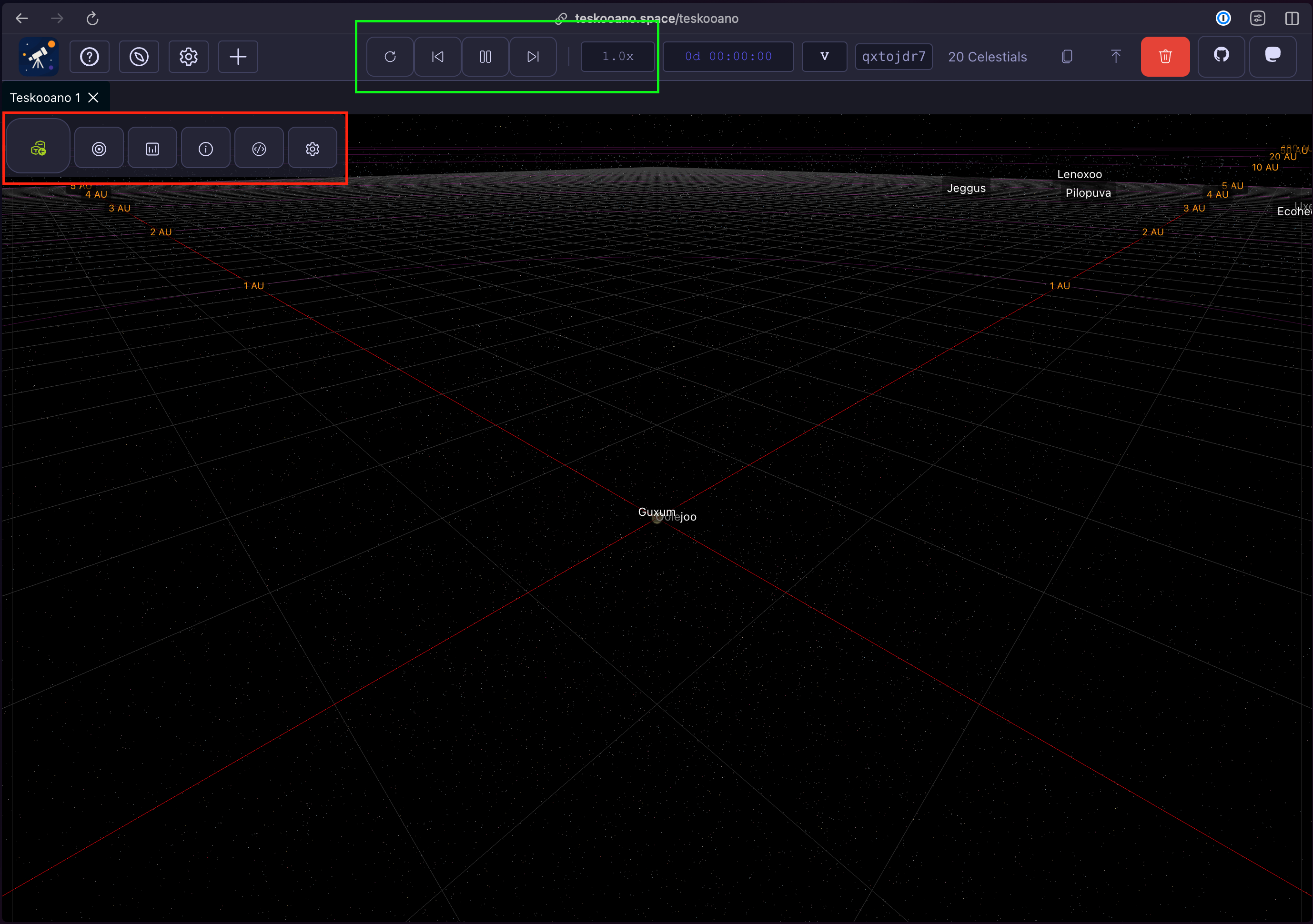Skip back to previous step
Screen dimensions: 1313x924
[x=437, y=57]
